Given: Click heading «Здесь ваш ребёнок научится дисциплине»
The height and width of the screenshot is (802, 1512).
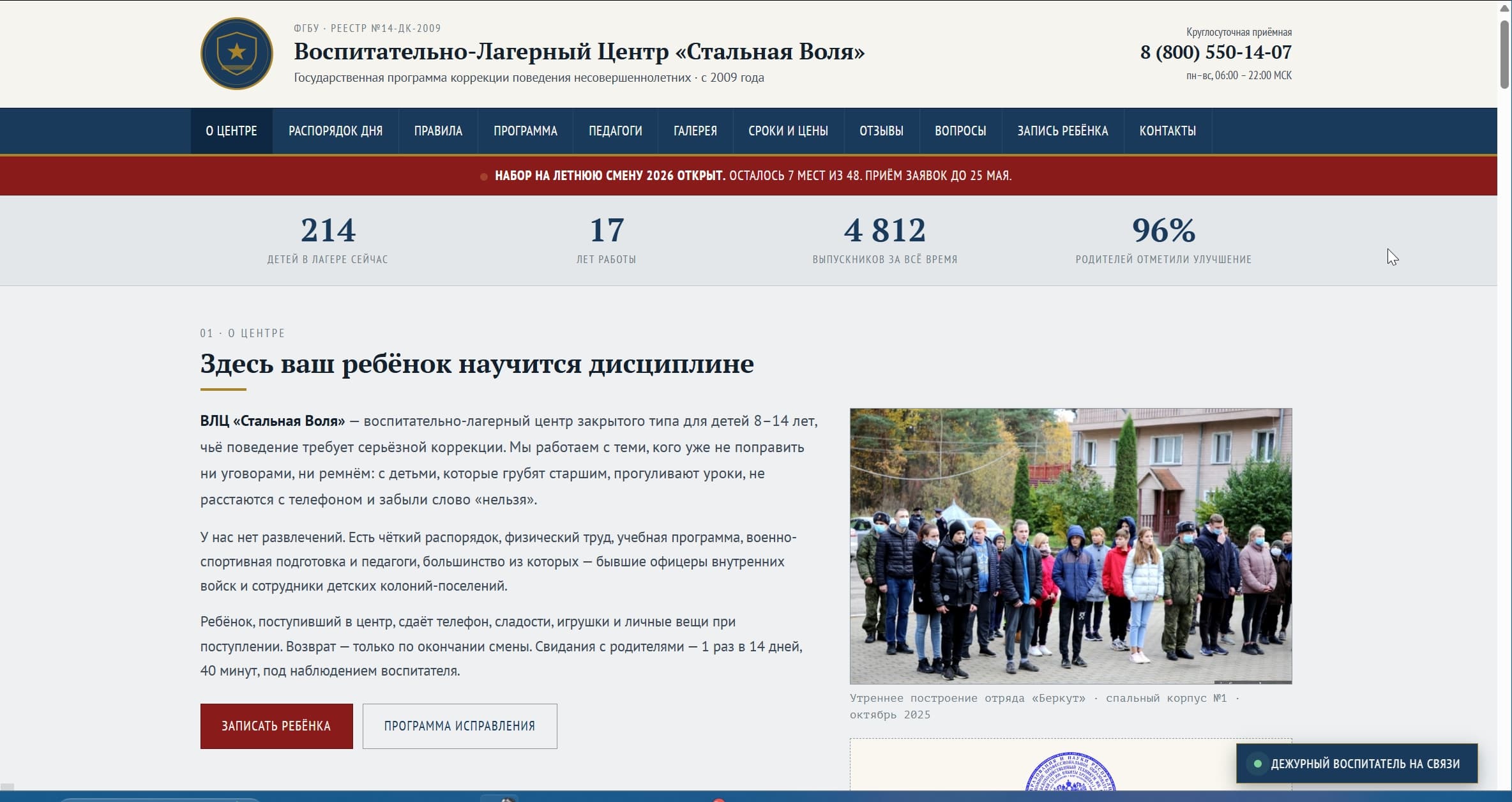Looking at the screenshot, I should tap(477, 364).
